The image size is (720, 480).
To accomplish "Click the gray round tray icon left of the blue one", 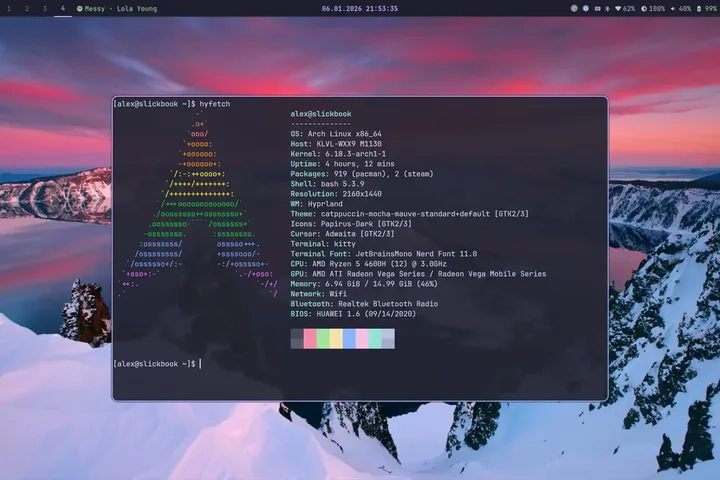I will 574,8.
